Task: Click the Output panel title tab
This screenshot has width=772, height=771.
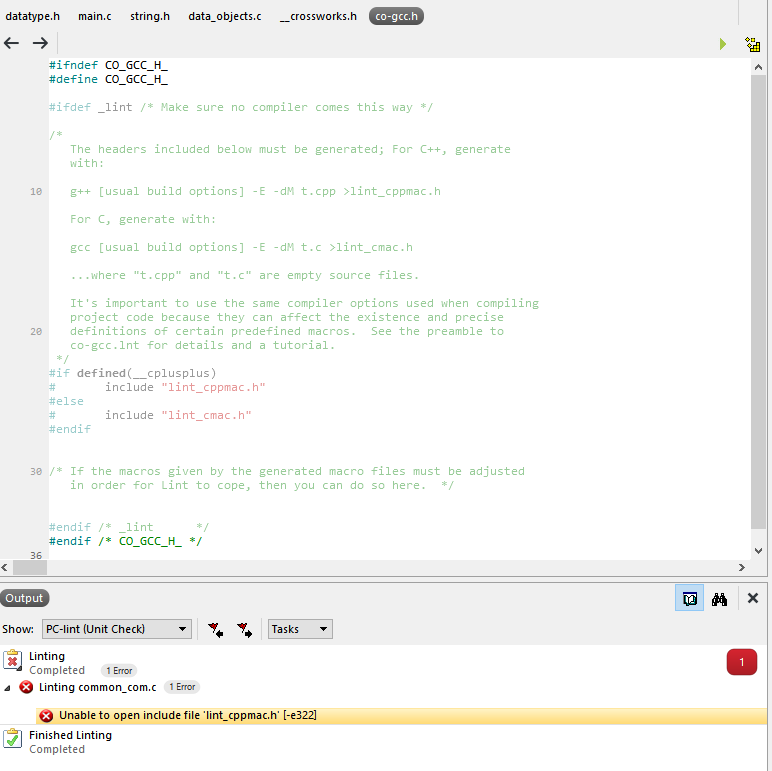Action: (24, 598)
